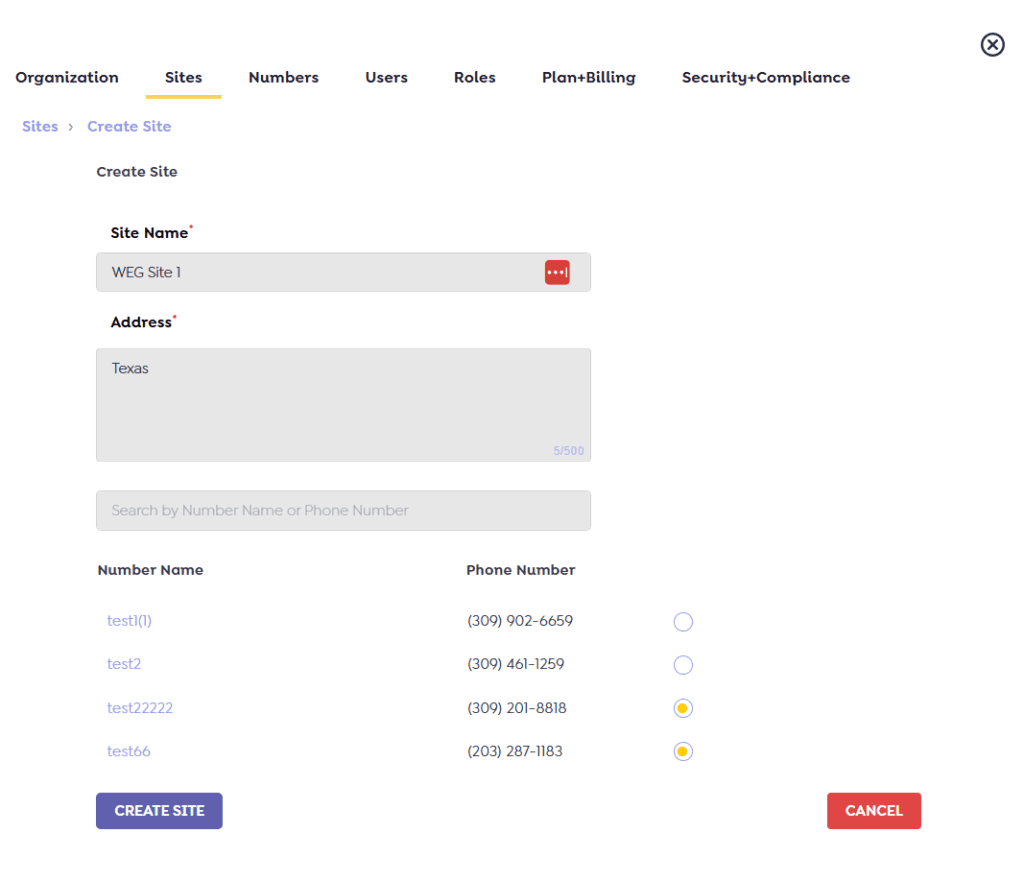Disable the selected radio button for test22222
The width and height of the screenshot is (1024, 881).
(x=683, y=707)
